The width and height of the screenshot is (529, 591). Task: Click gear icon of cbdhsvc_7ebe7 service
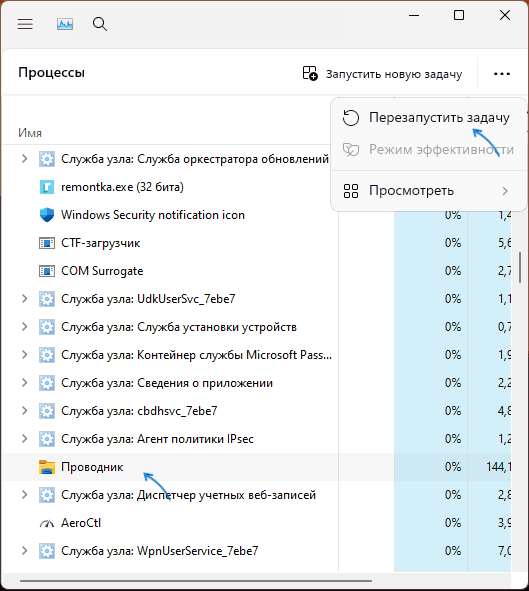coord(47,411)
